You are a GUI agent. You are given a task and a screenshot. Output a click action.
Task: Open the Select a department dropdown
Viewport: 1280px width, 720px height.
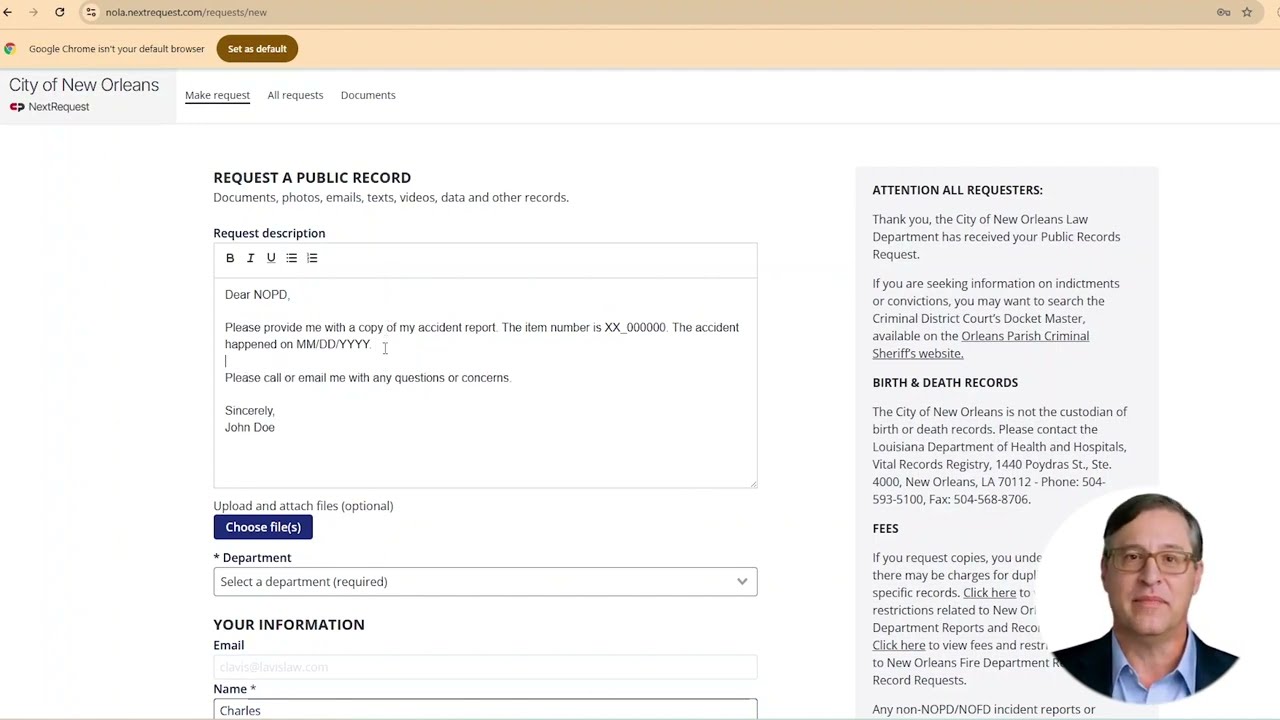pos(485,582)
